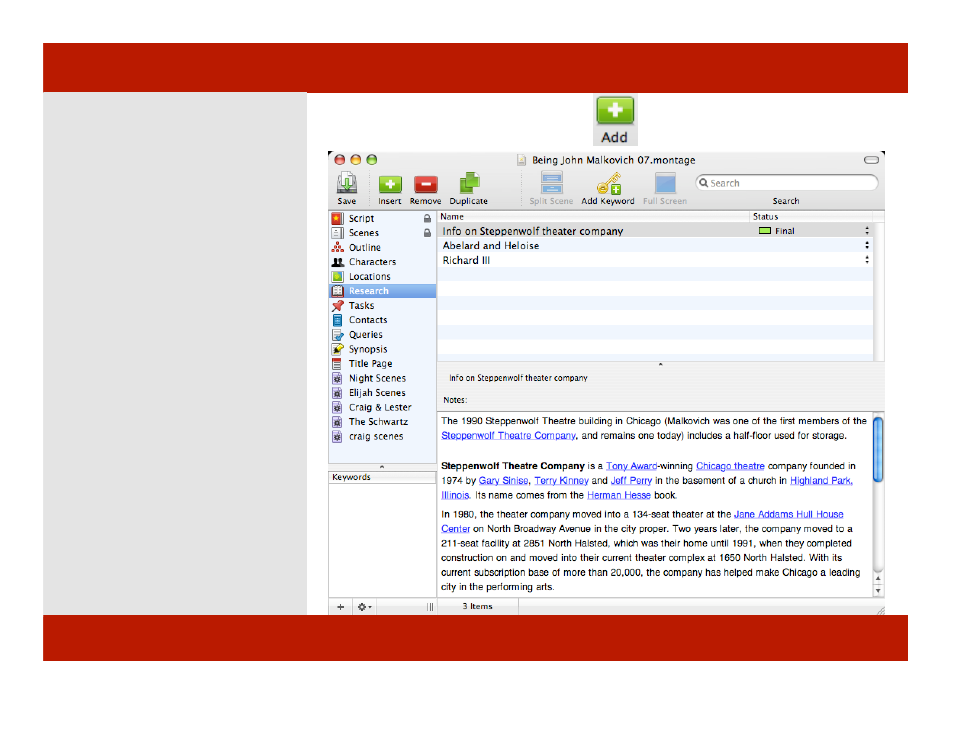954x737 pixels.
Task: Click the sidebar resize grip below the list
Action: (x=430, y=607)
